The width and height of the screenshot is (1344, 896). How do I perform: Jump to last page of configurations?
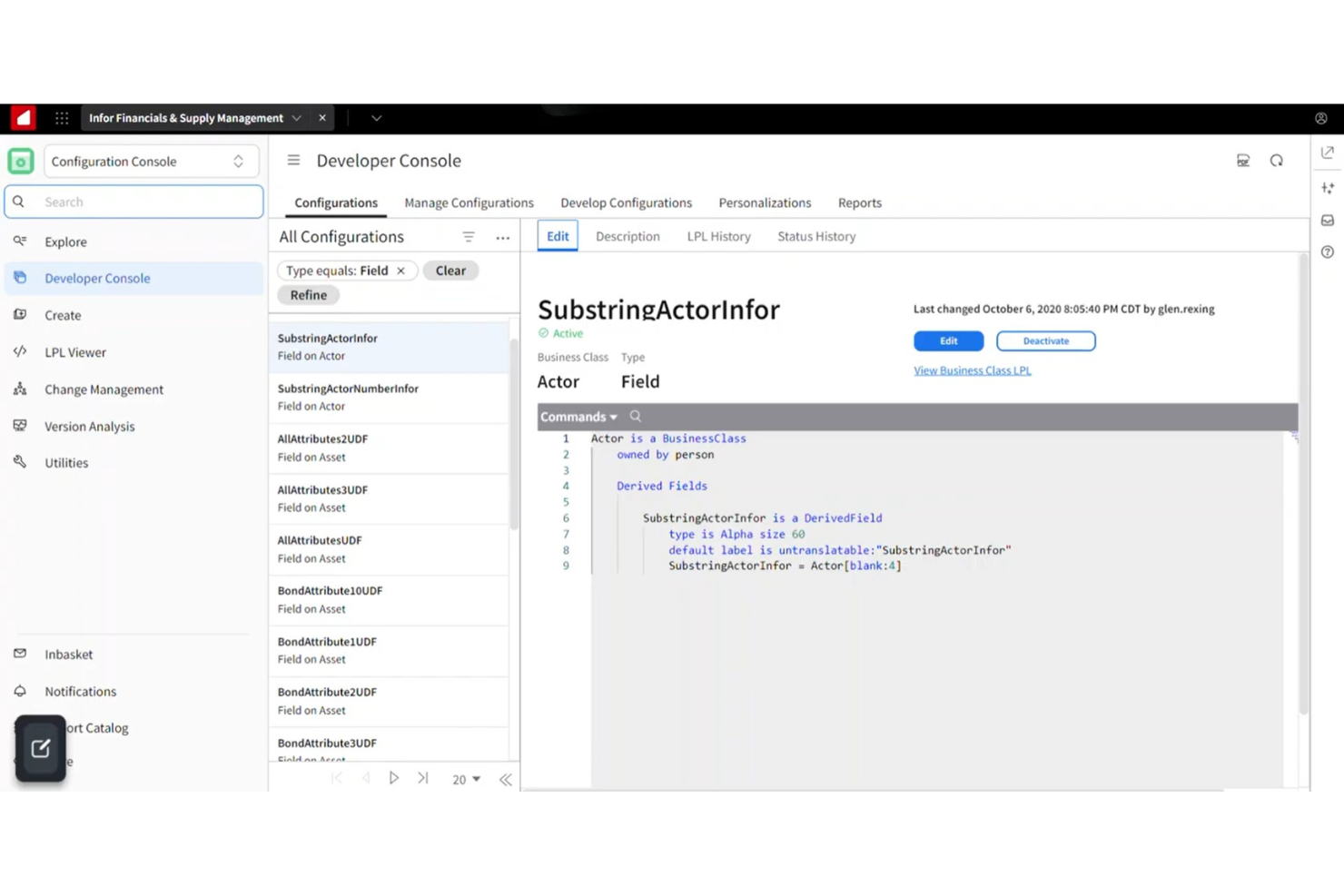[x=423, y=778]
